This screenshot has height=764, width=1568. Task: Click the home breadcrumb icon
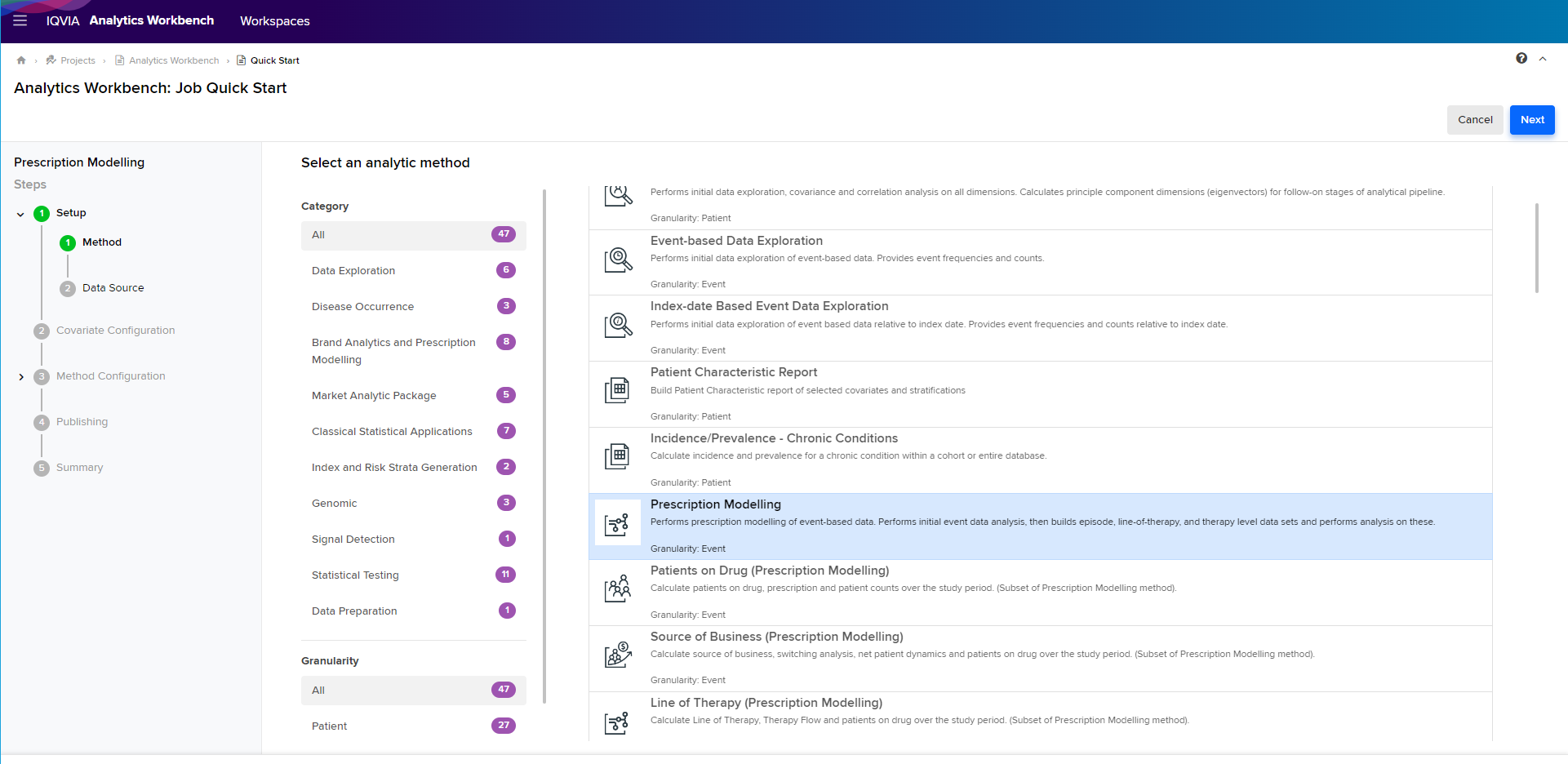click(21, 60)
